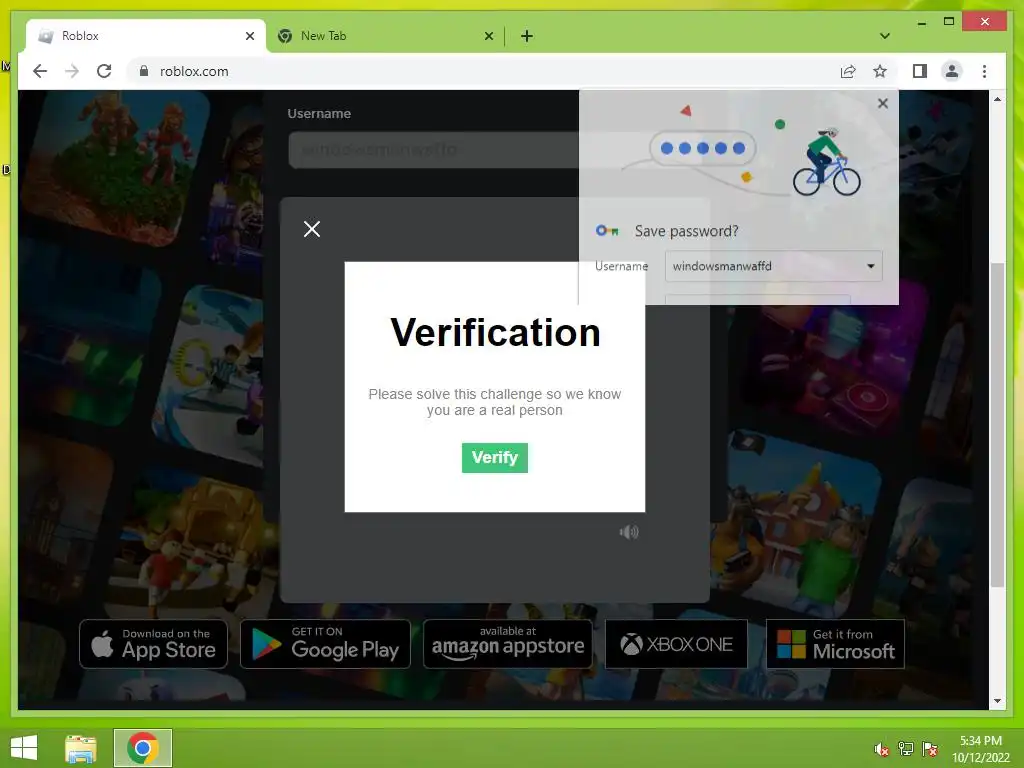
Task: Close the verification challenge with the X
Action: [312, 229]
